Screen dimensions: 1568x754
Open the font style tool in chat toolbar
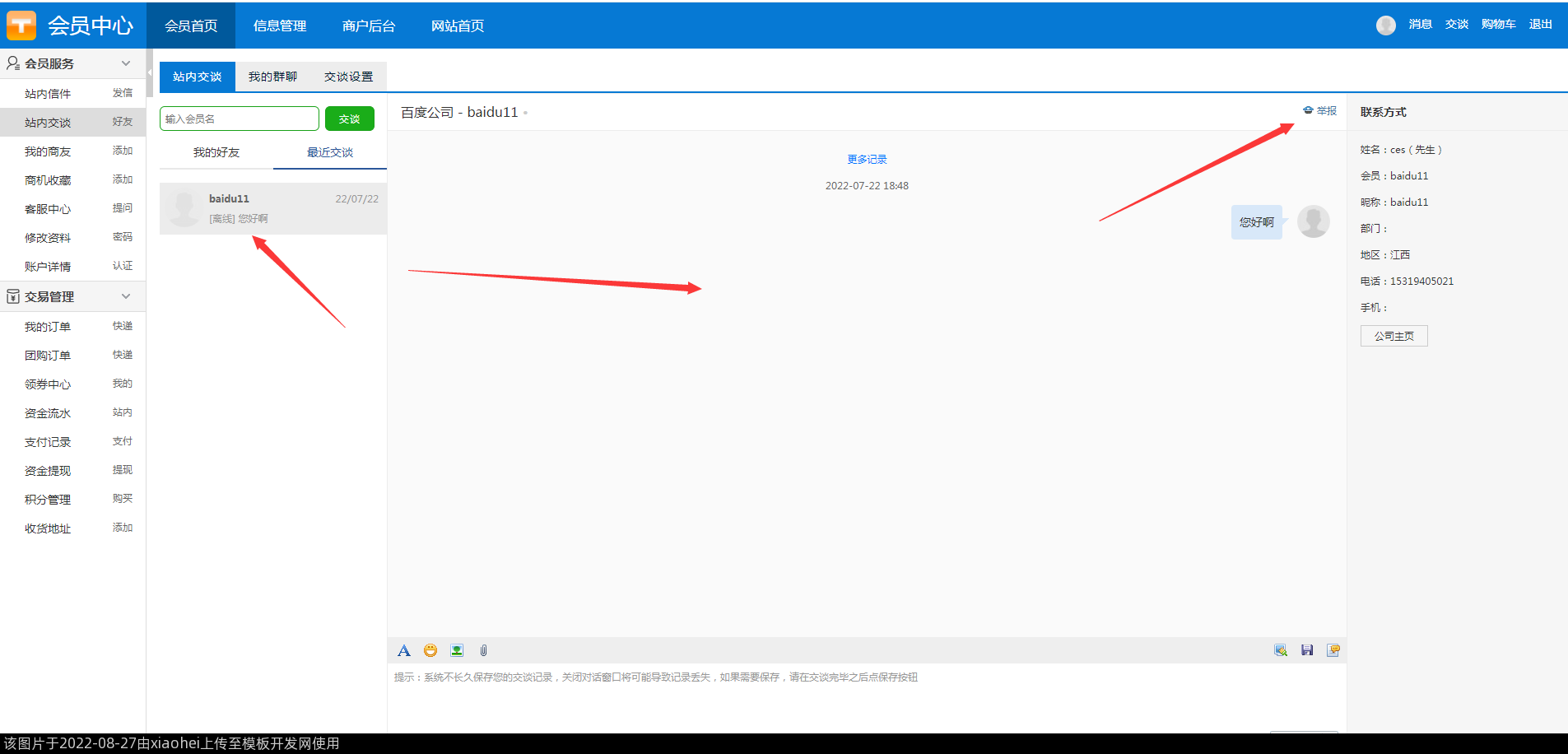404,650
